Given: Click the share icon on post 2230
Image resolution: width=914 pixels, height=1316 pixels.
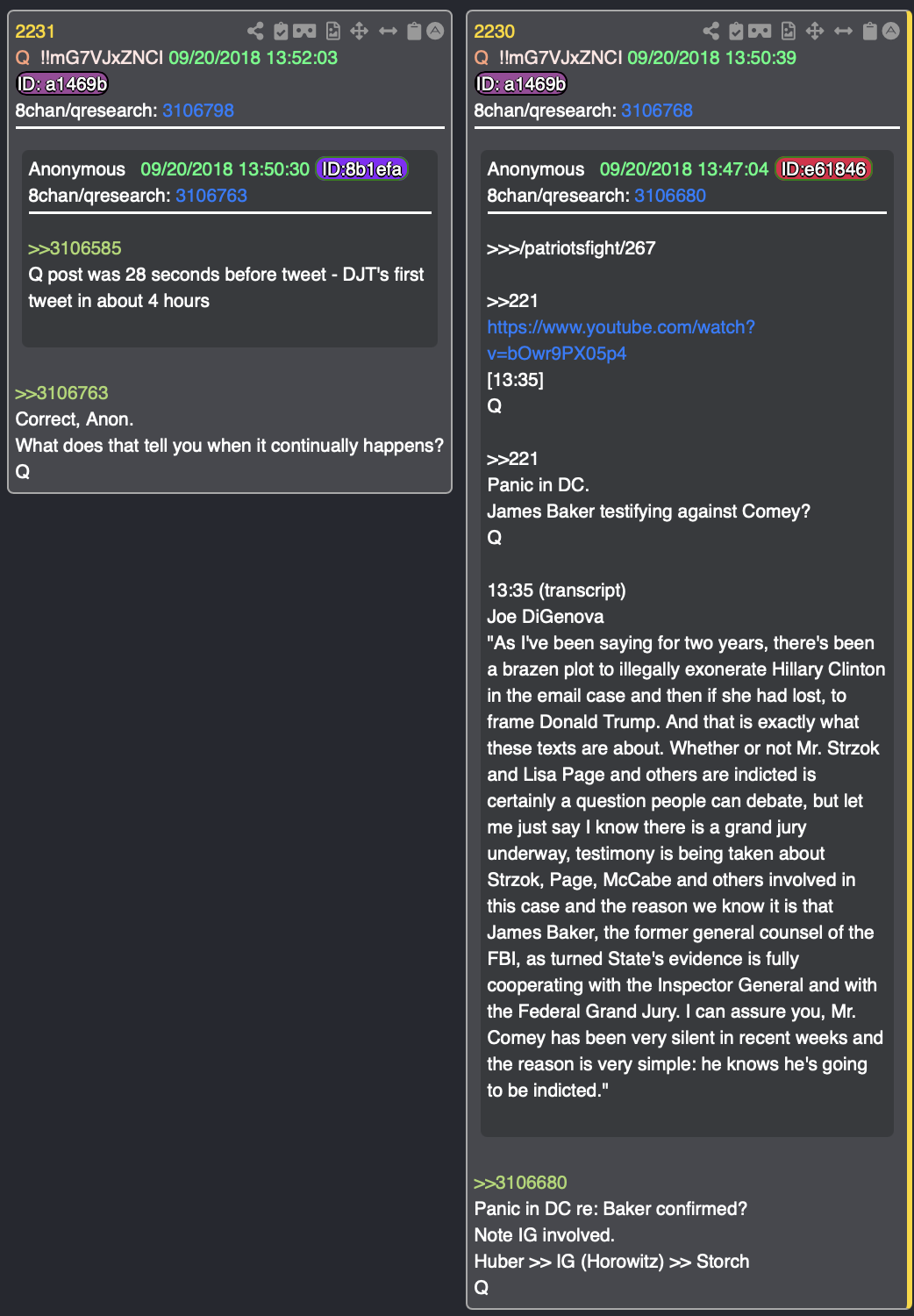Looking at the screenshot, I should click(x=711, y=32).
